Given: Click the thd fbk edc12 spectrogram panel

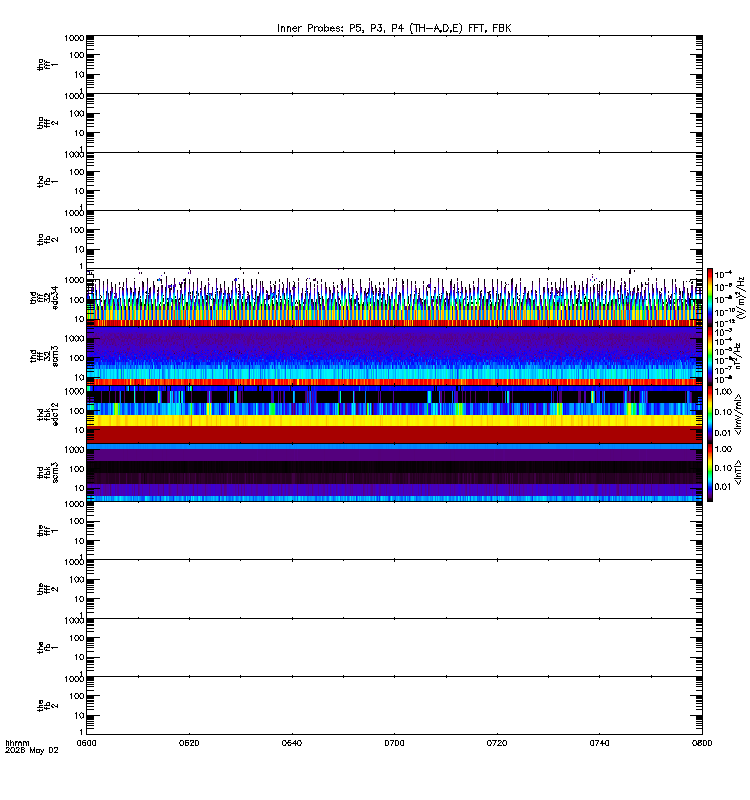Looking at the screenshot, I should [394, 414].
